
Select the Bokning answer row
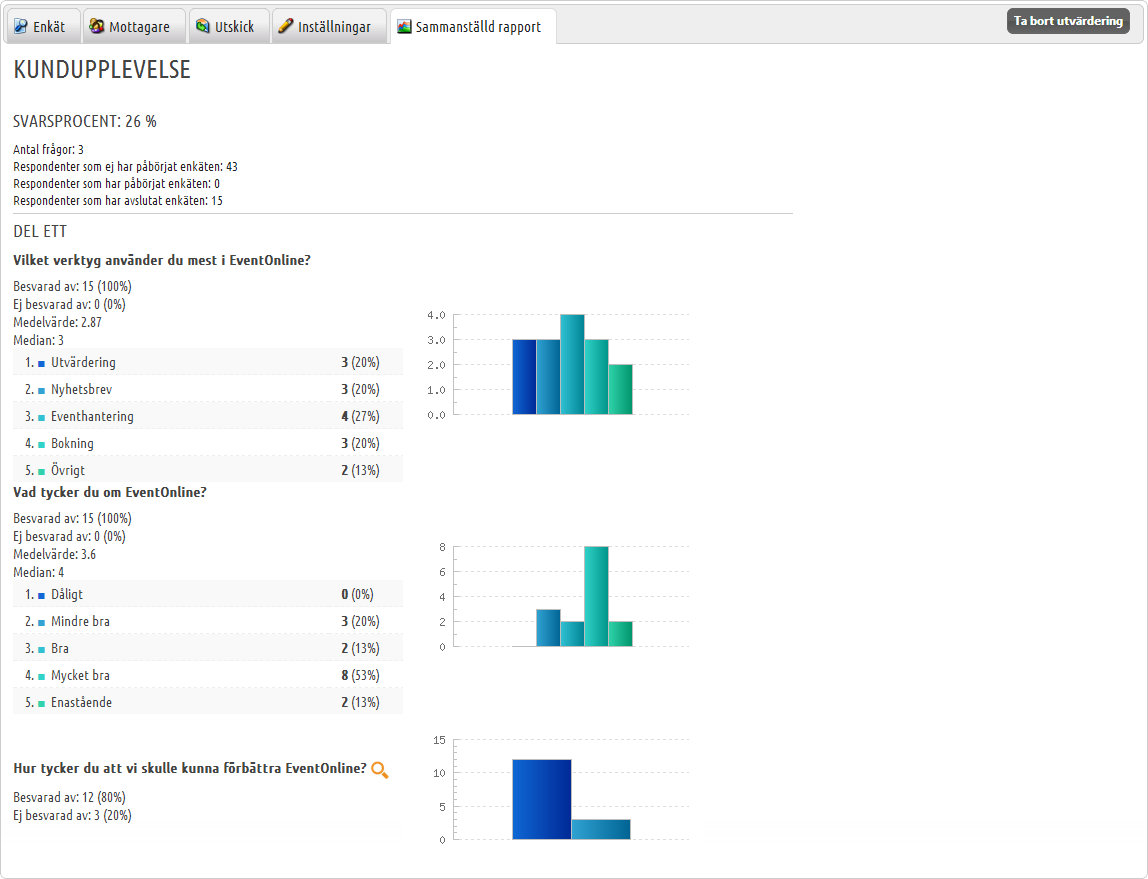pyautogui.click(x=208, y=444)
